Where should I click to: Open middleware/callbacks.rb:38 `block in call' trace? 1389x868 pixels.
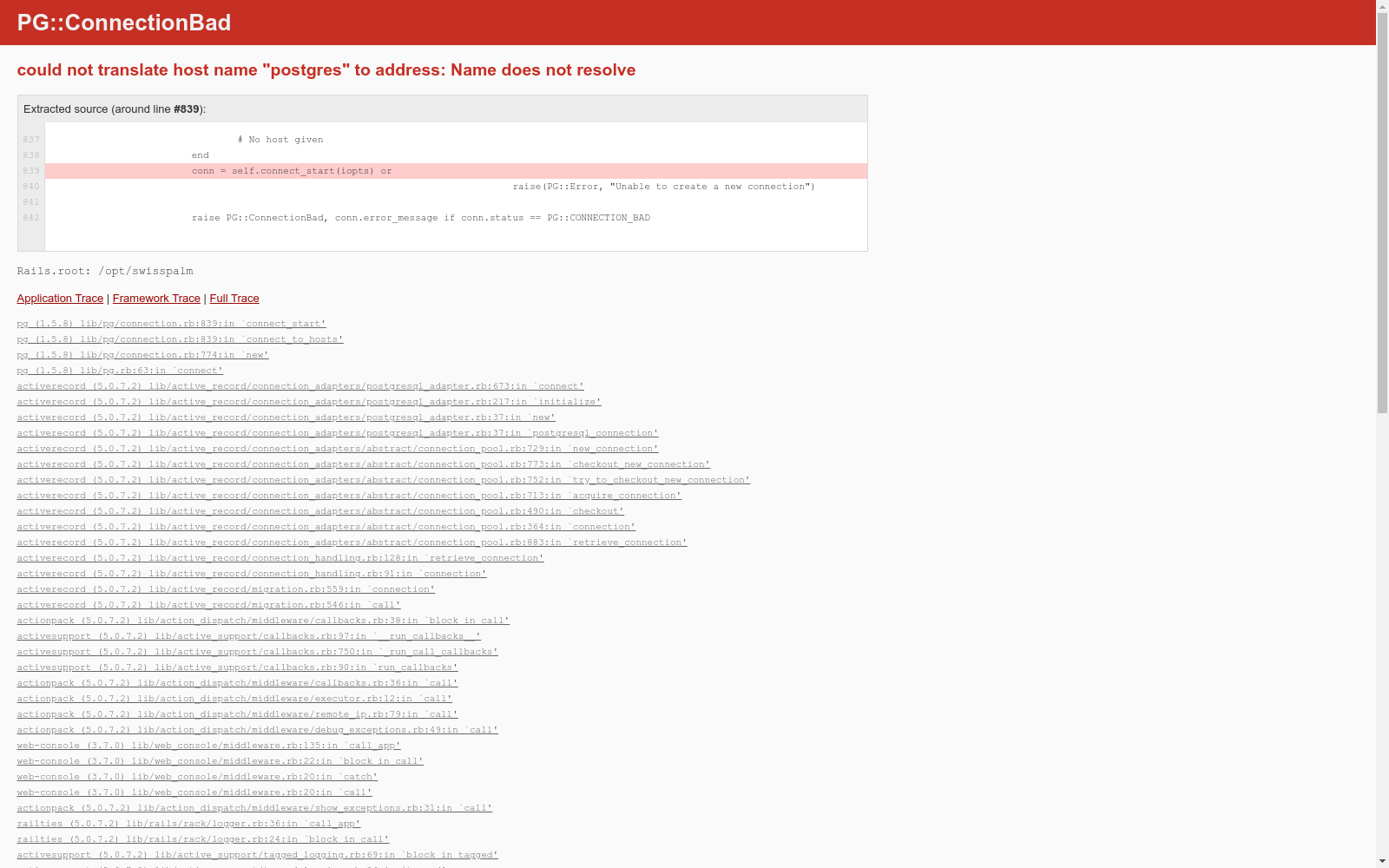pos(263,621)
